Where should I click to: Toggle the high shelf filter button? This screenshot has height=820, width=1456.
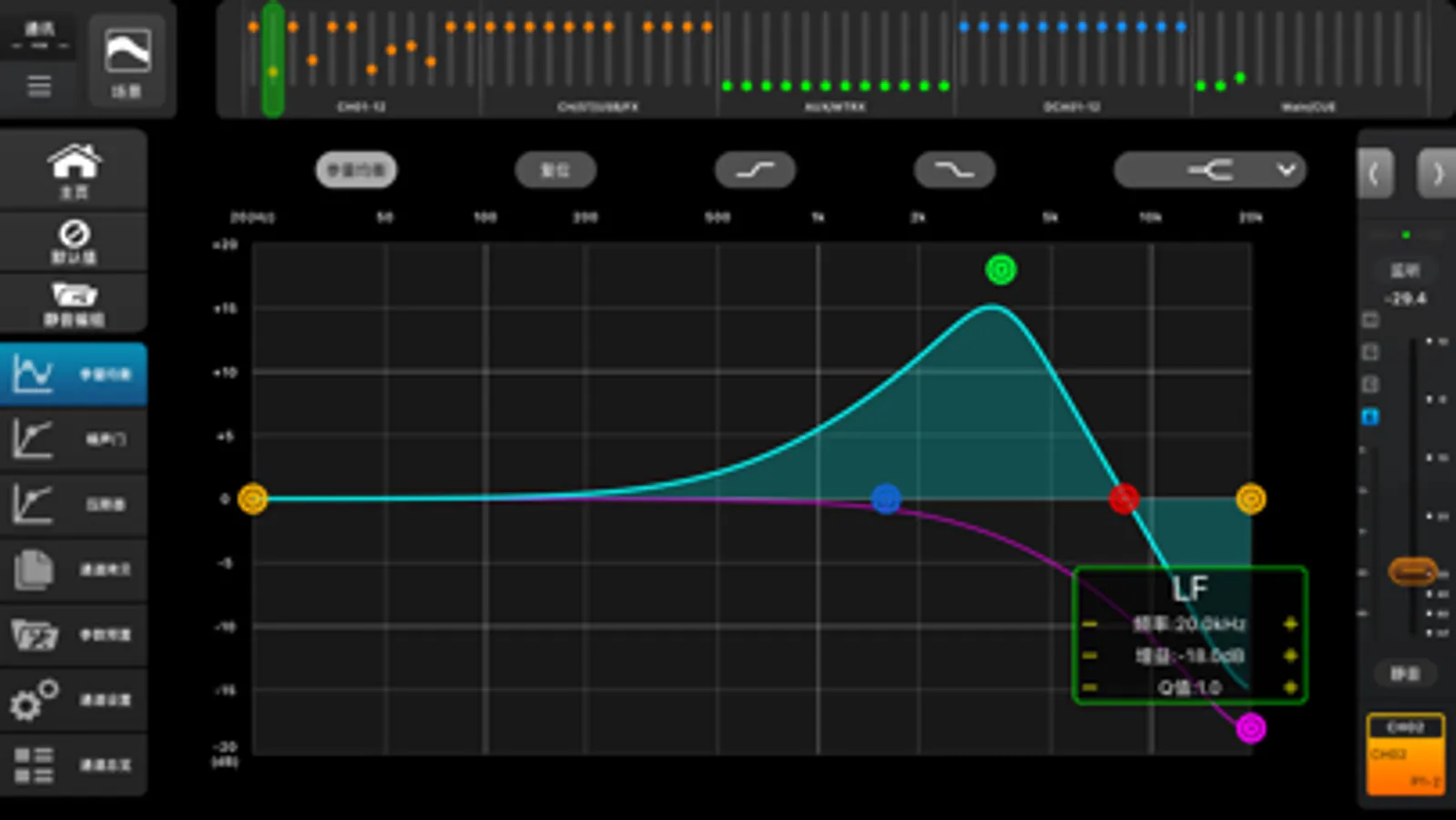[x=954, y=169]
